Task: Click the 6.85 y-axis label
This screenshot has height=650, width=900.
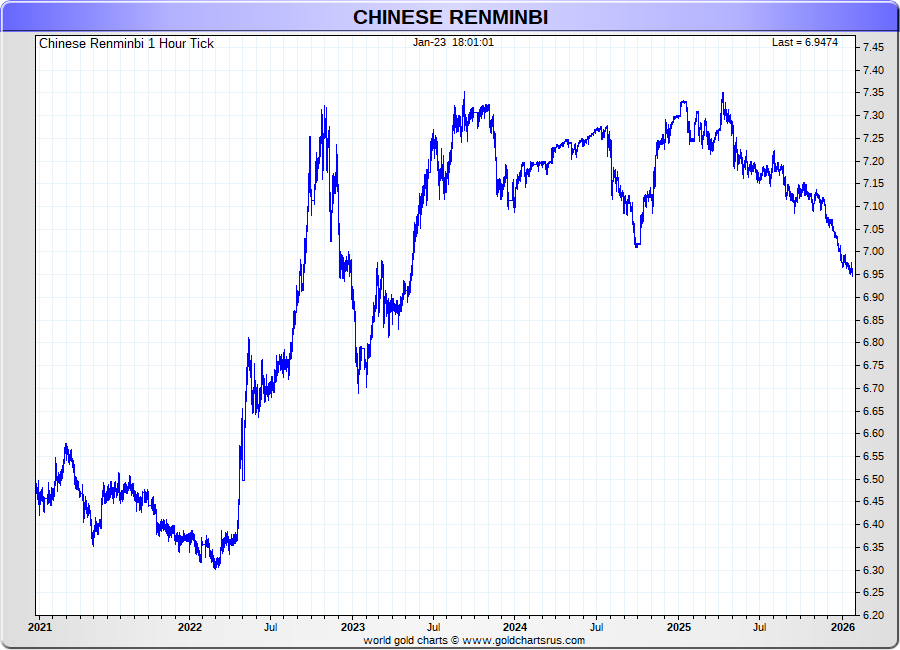Action: tap(873, 320)
